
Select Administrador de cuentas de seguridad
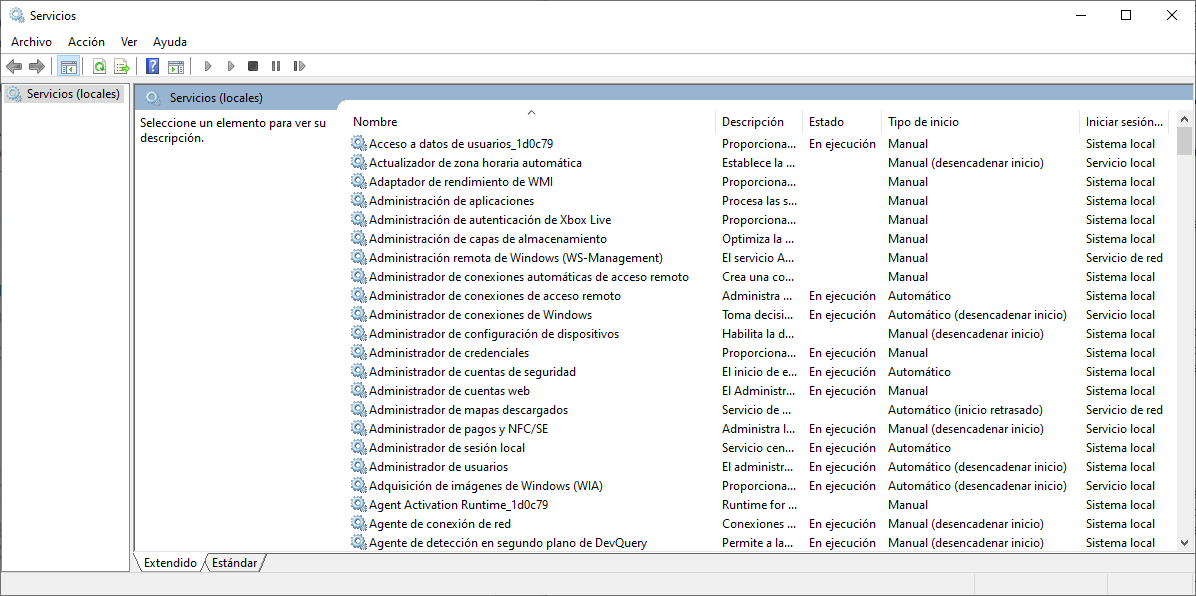(x=472, y=372)
